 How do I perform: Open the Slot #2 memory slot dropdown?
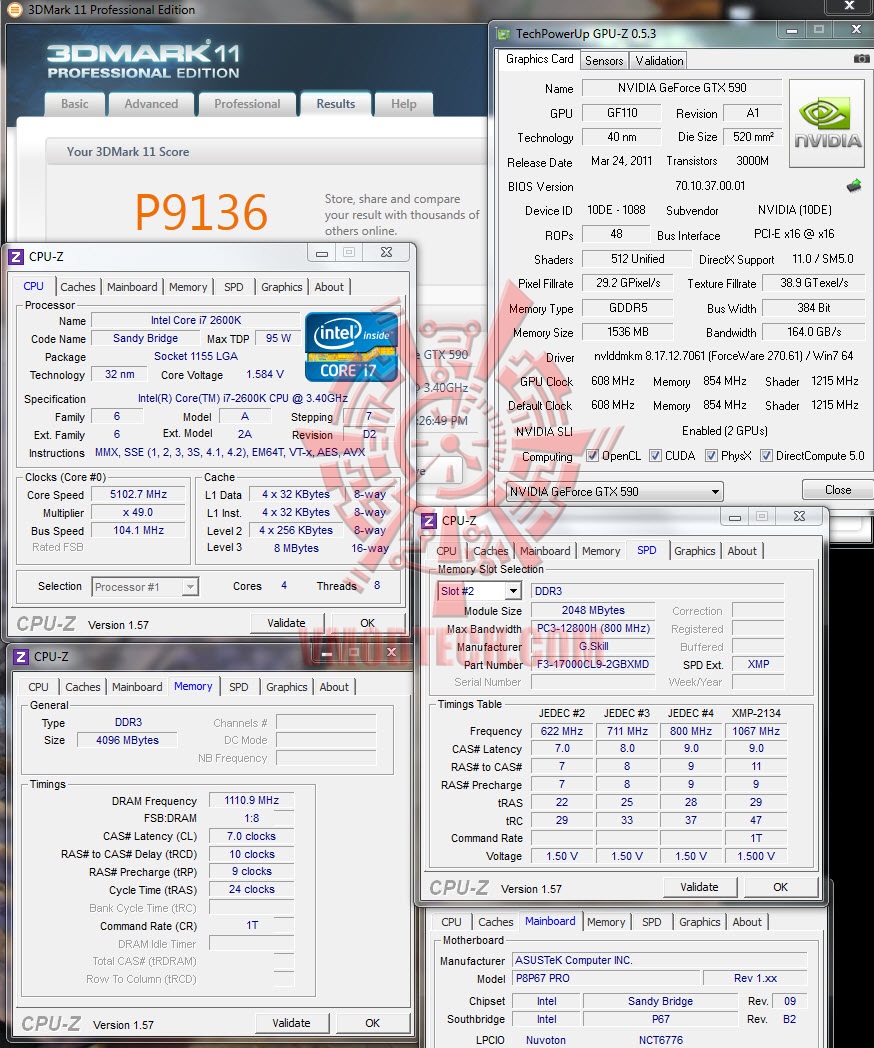point(479,591)
